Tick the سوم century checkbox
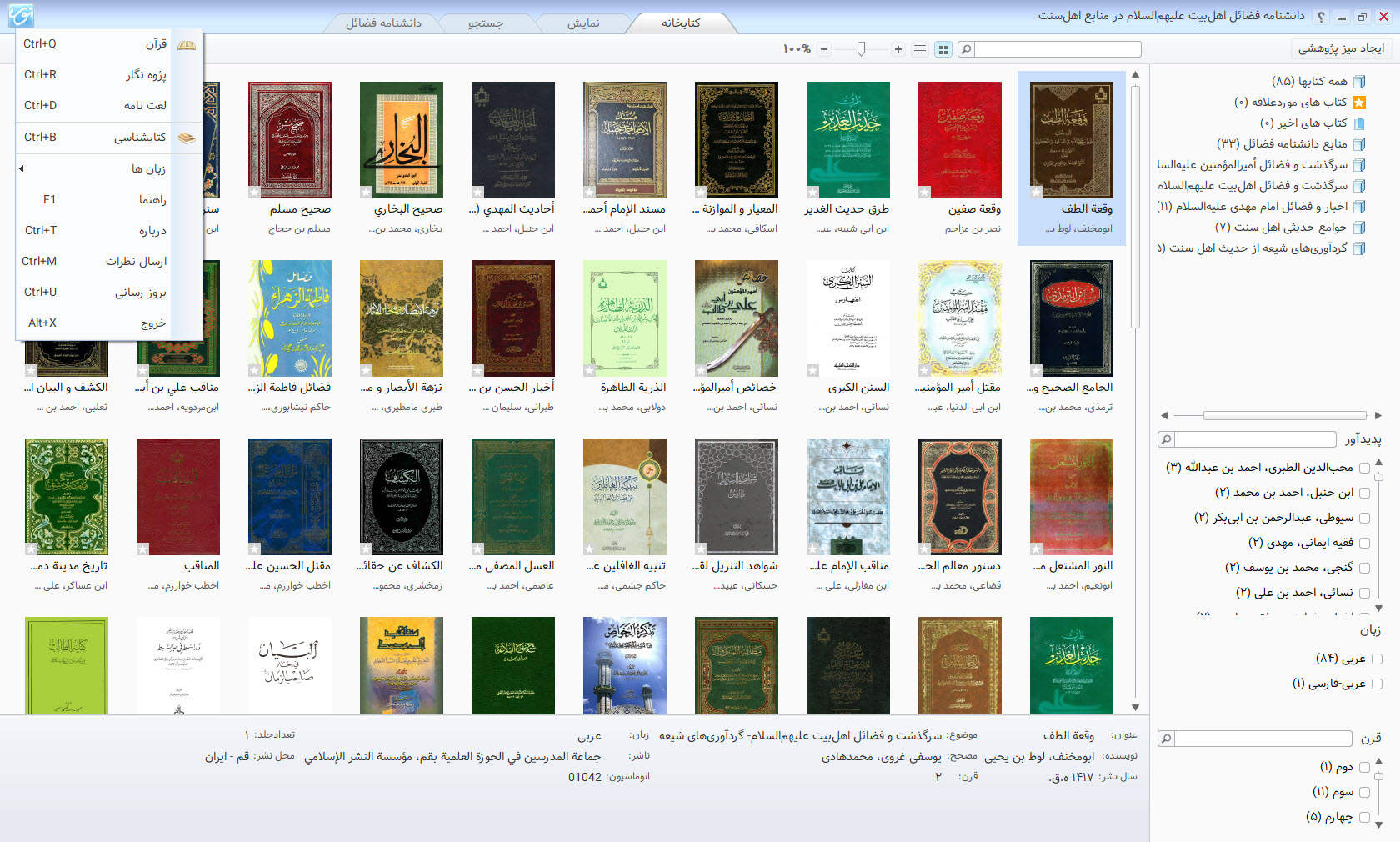1400x842 pixels. 1364,792
